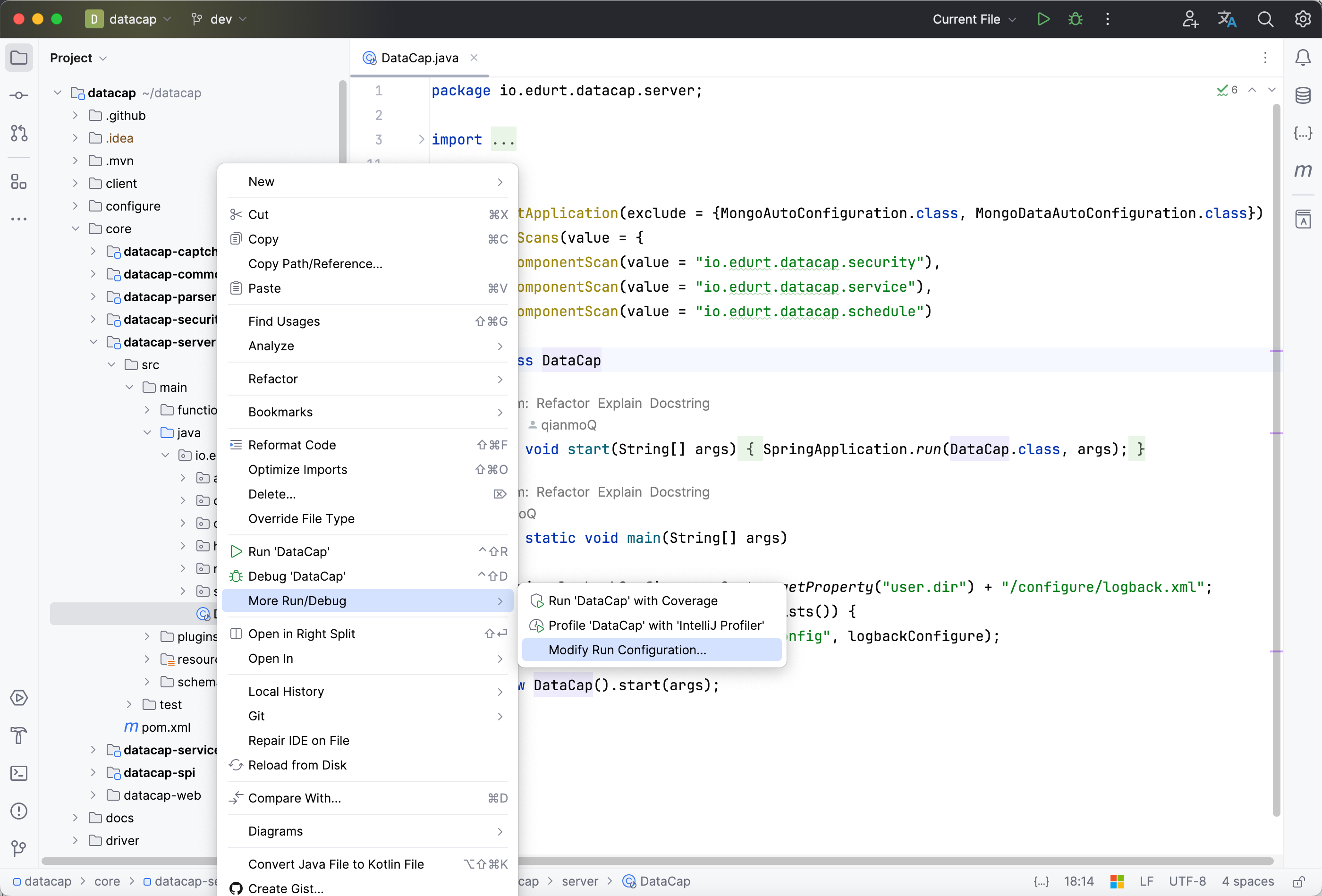Open the Structure tool window
1322x896 pixels.
[19, 181]
